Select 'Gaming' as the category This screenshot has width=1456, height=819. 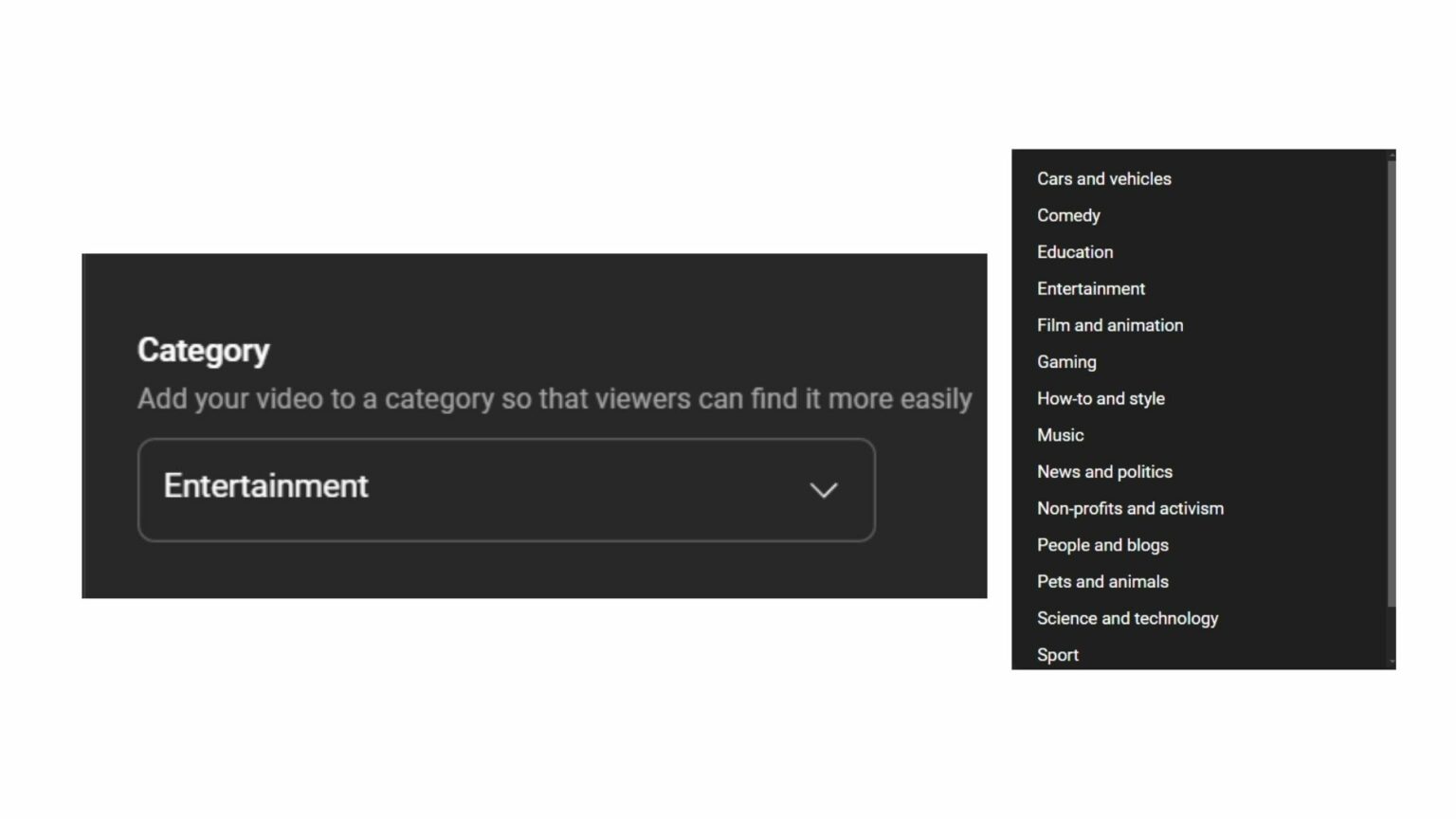(1066, 361)
